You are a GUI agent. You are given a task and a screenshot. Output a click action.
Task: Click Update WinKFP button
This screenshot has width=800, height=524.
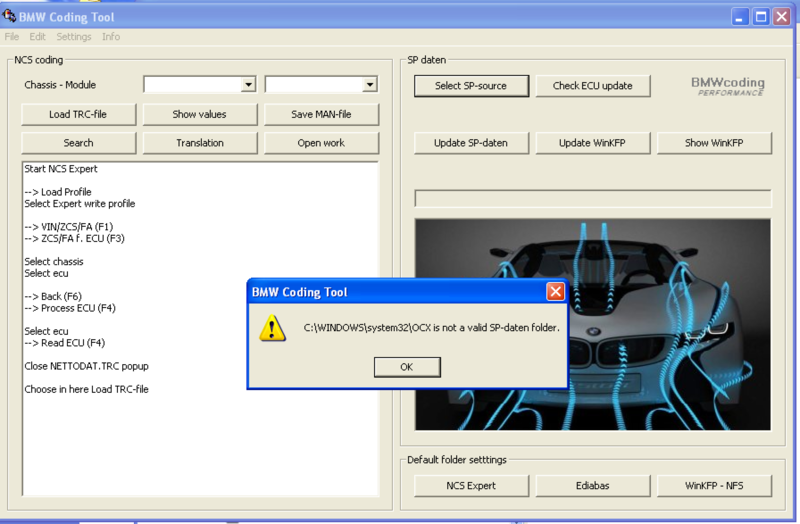[x=593, y=143]
